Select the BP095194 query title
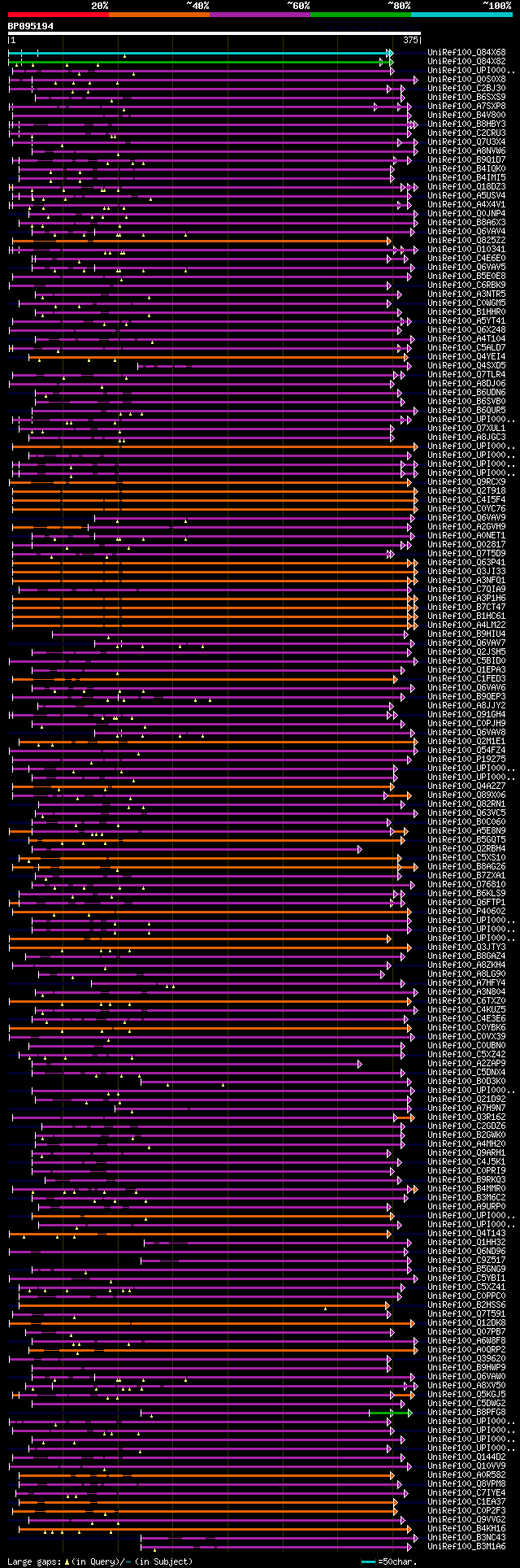This screenshot has height=1568, width=520. [31, 26]
